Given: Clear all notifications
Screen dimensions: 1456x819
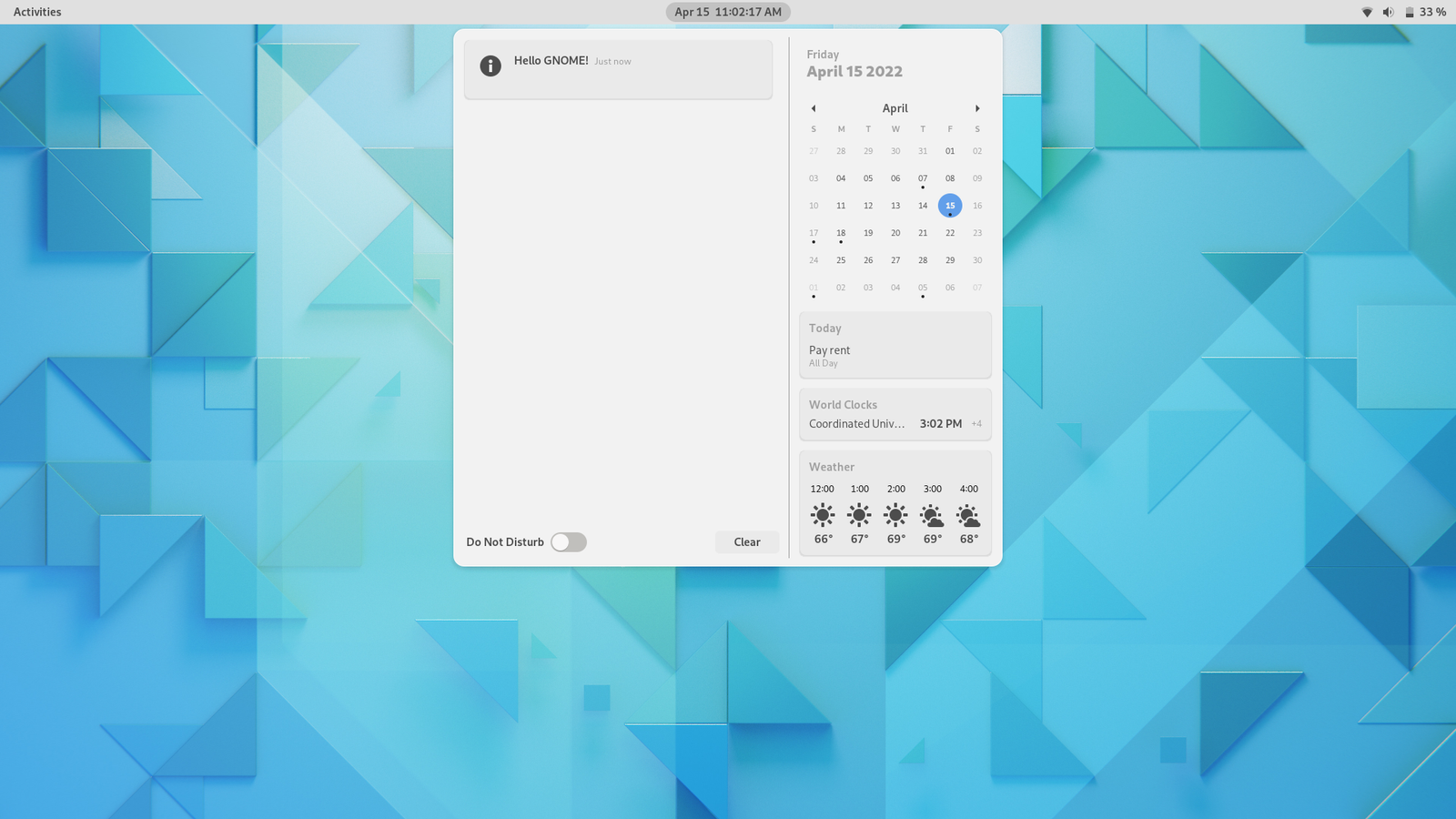Looking at the screenshot, I should (746, 541).
